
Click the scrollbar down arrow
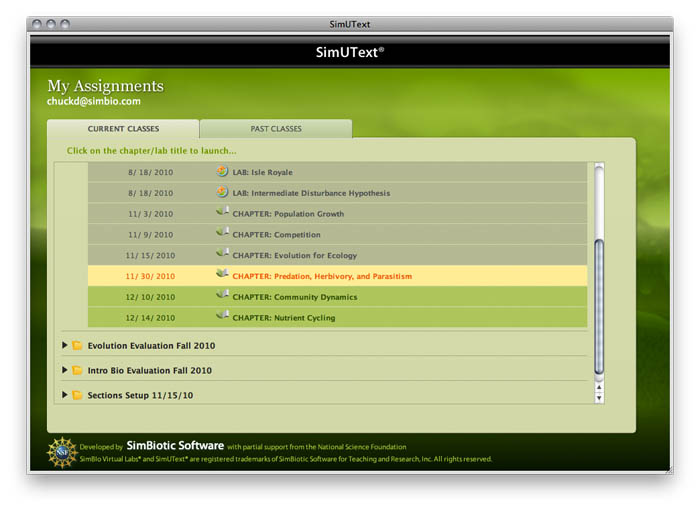tap(599, 398)
